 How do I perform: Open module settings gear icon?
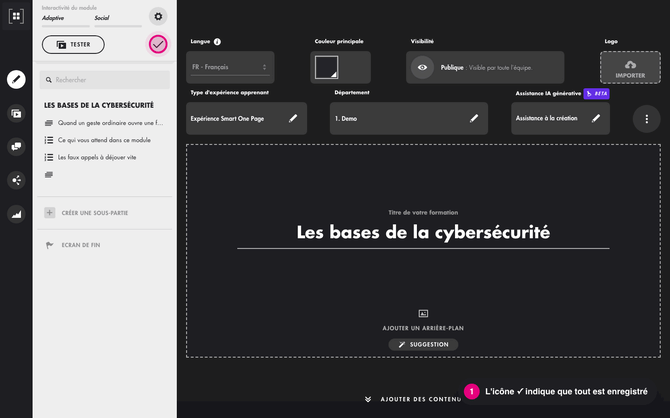coord(158,17)
